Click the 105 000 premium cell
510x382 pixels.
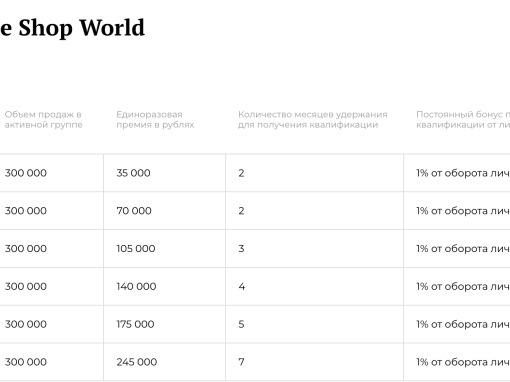(136, 248)
